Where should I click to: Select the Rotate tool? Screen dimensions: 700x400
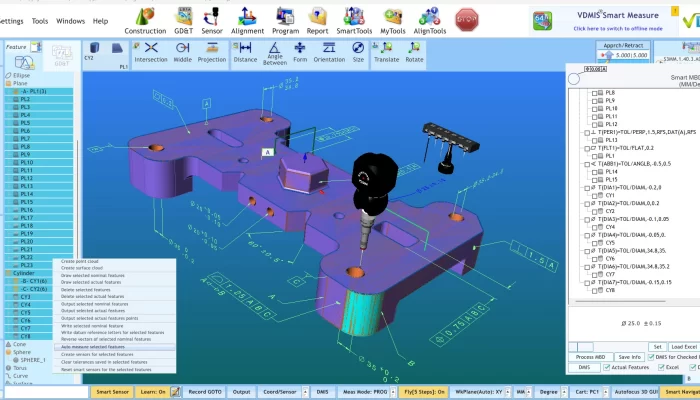414,53
